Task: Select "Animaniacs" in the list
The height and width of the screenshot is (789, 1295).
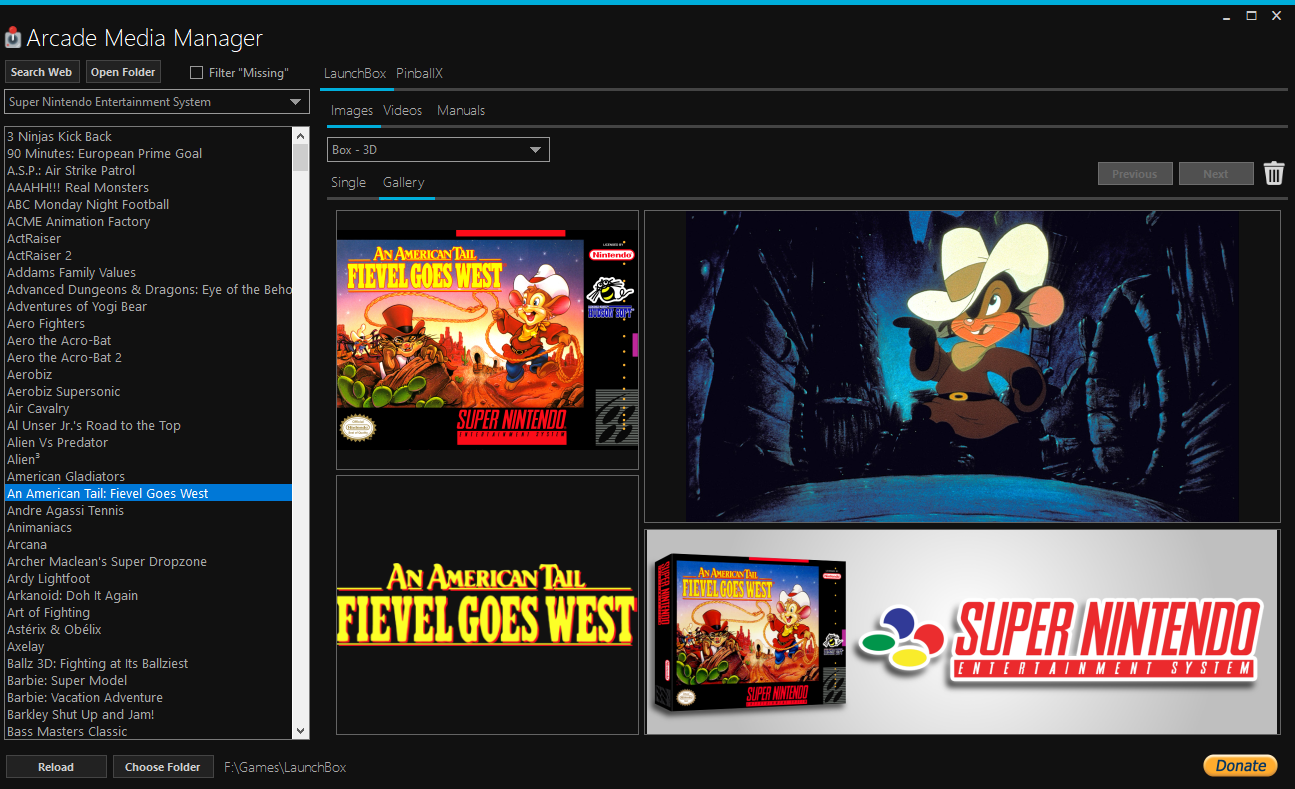Action: point(149,527)
